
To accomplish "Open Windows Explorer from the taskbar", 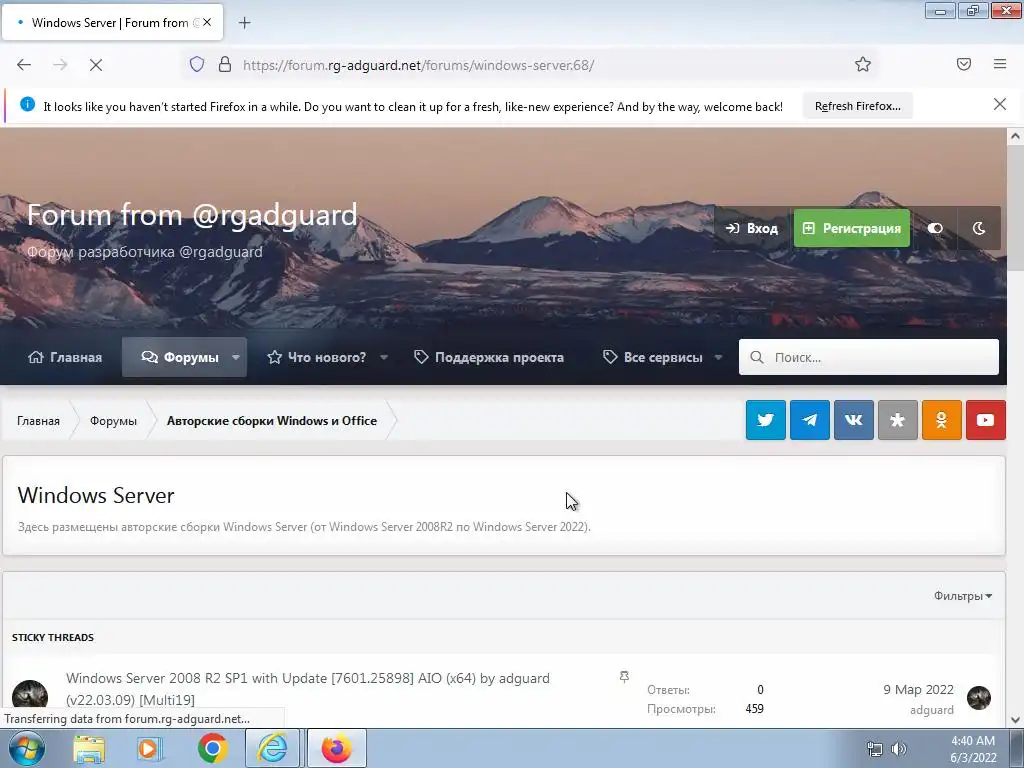I will click(x=89, y=748).
